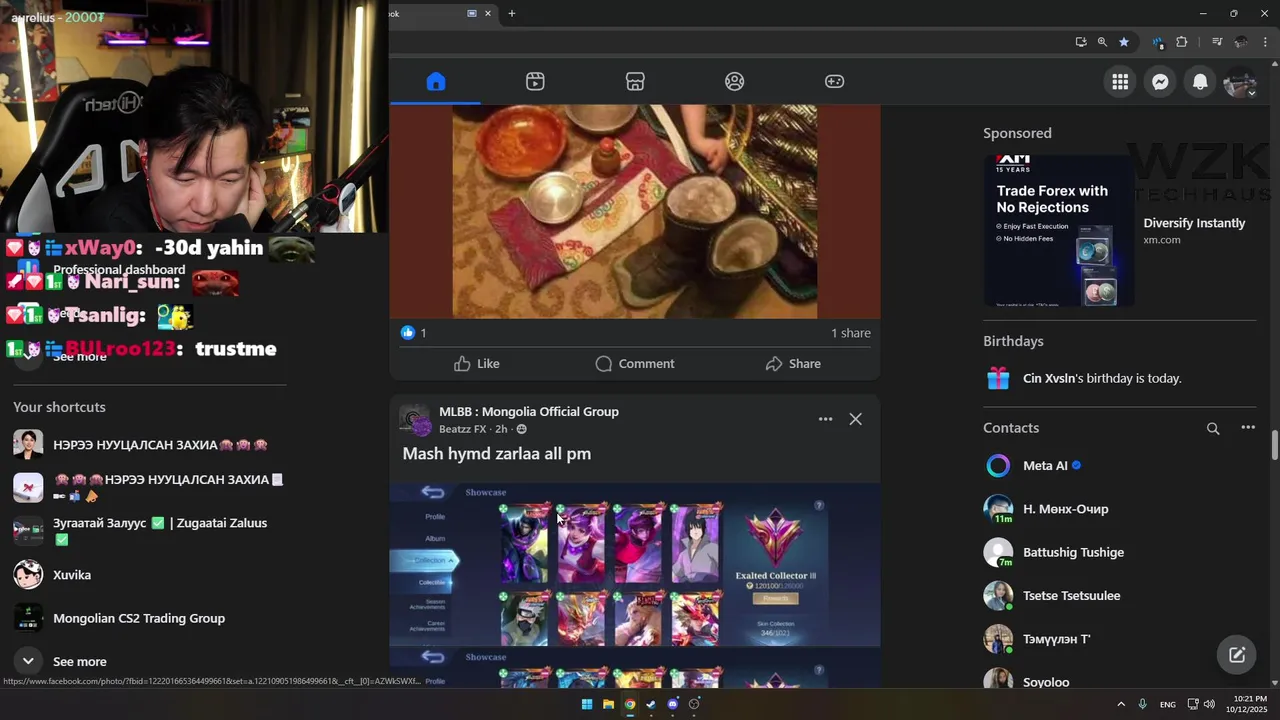The width and height of the screenshot is (1280, 720).
Task: Open the Facebook Marketplace tab
Action: coord(635,81)
